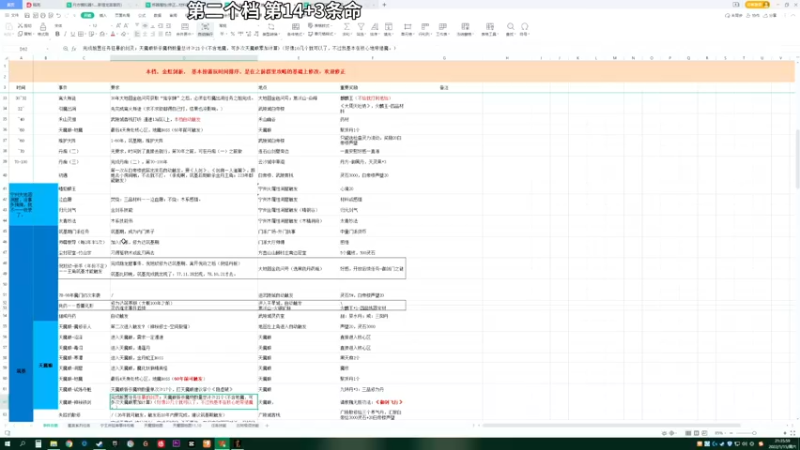Click the Symbol omega icon

point(524,29)
